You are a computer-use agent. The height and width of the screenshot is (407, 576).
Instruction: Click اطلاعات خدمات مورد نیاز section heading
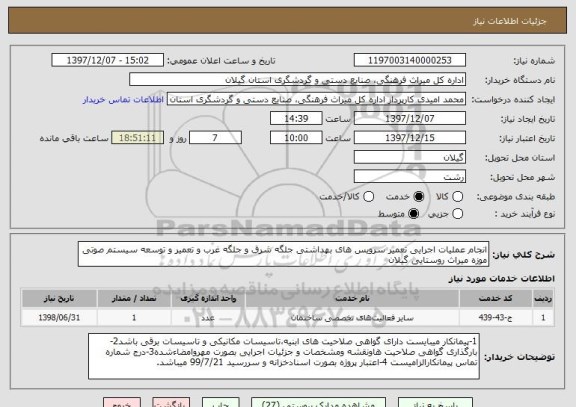click(501, 279)
